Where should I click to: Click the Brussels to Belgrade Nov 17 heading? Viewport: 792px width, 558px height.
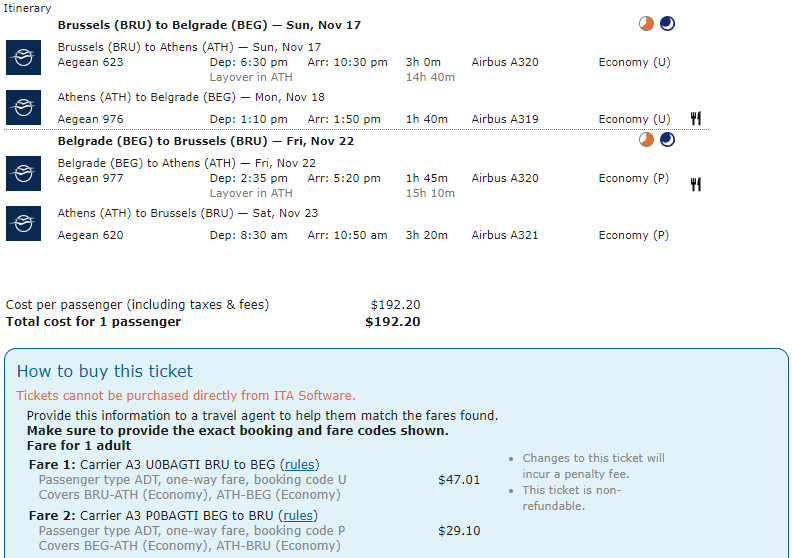pos(209,25)
